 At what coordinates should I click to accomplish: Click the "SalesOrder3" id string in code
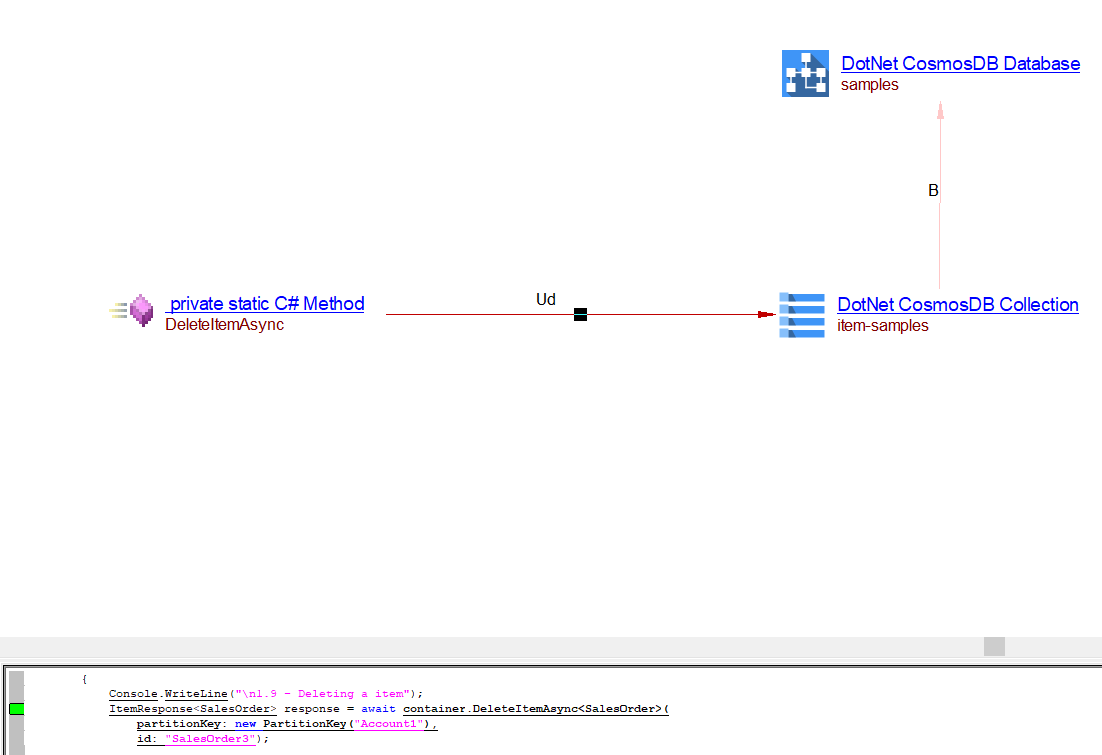pyautogui.click(x=214, y=739)
